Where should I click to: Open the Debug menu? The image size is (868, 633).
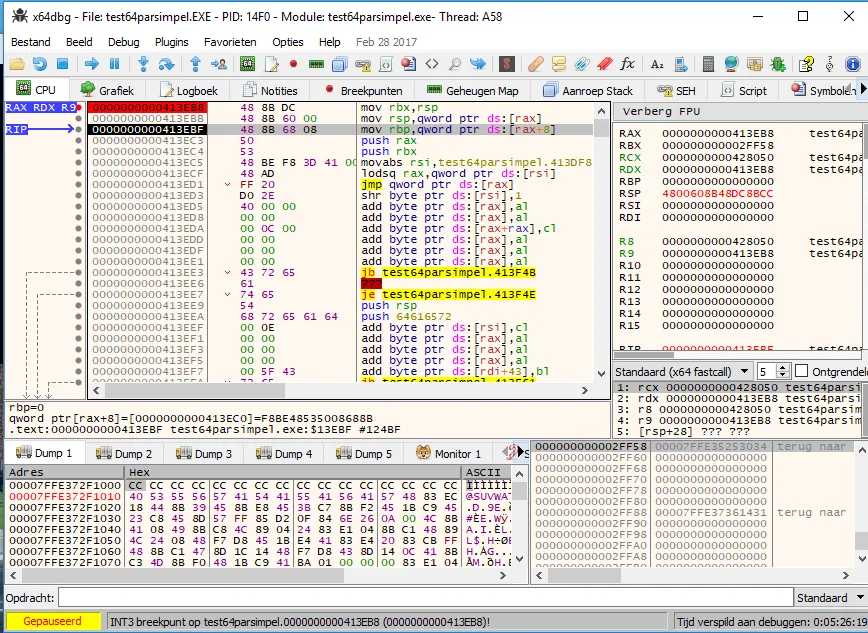tap(123, 42)
